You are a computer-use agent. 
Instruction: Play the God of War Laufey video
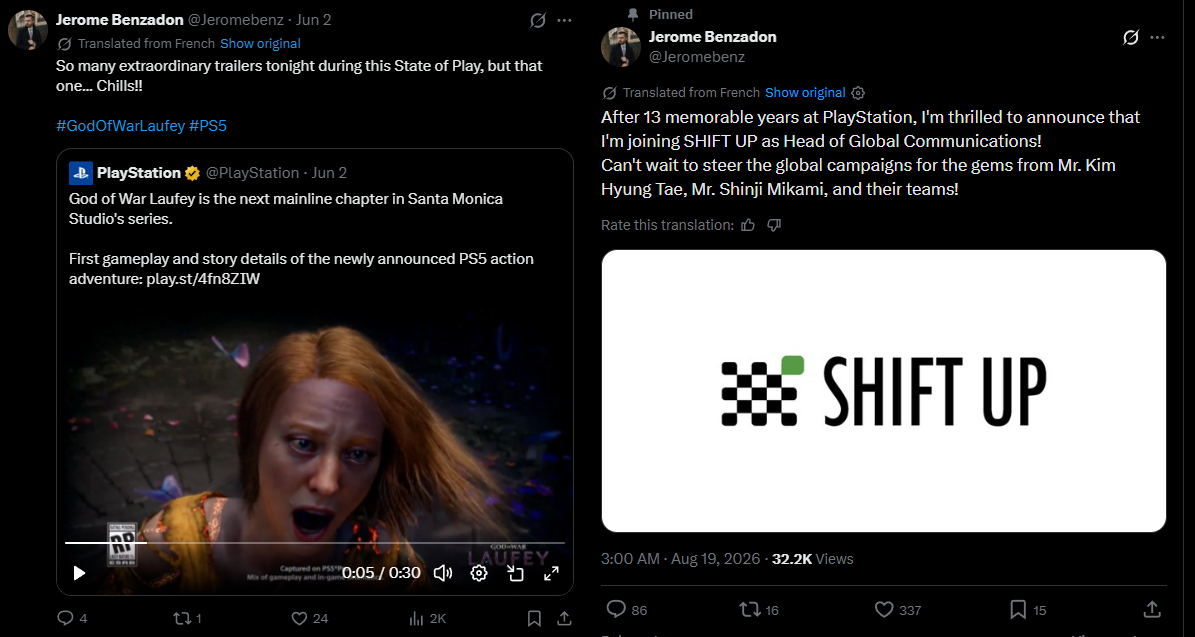click(79, 573)
